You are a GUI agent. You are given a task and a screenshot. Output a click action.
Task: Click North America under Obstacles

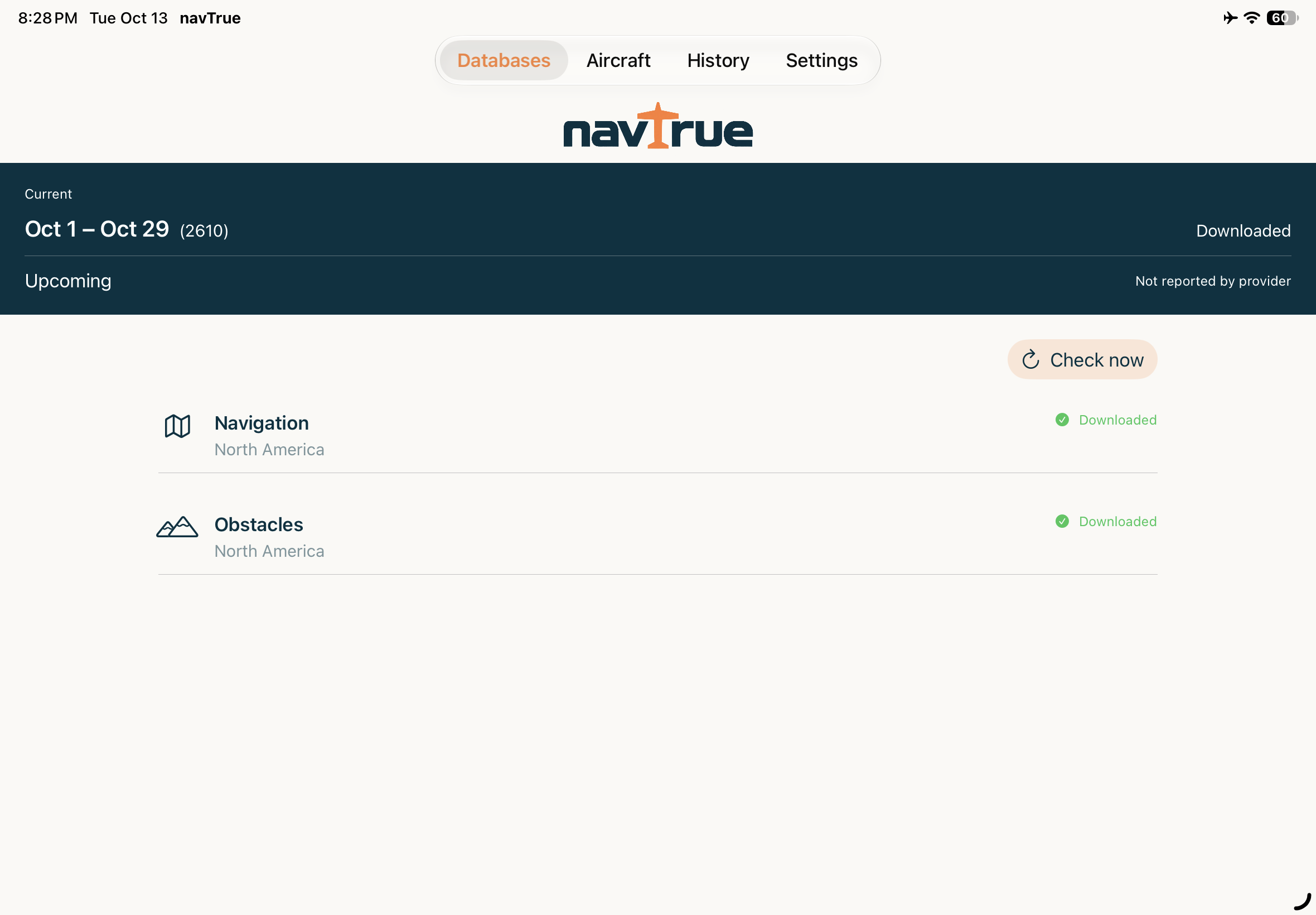click(x=269, y=551)
